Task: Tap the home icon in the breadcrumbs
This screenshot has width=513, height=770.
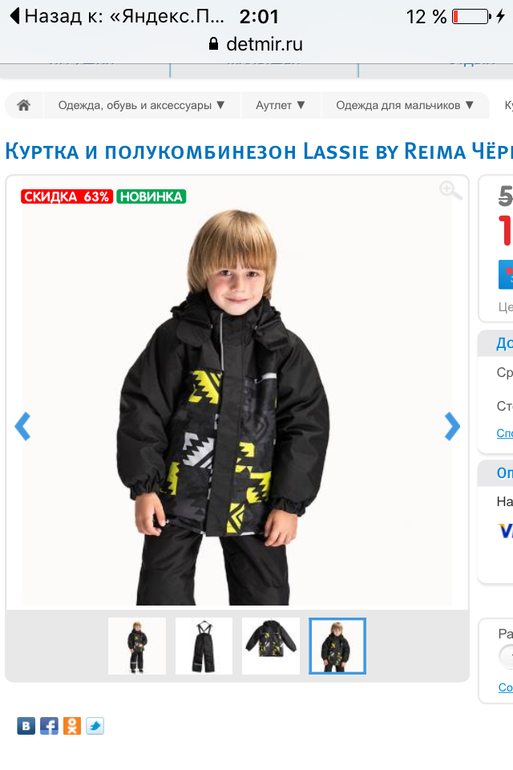Action: (x=24, y=105)
